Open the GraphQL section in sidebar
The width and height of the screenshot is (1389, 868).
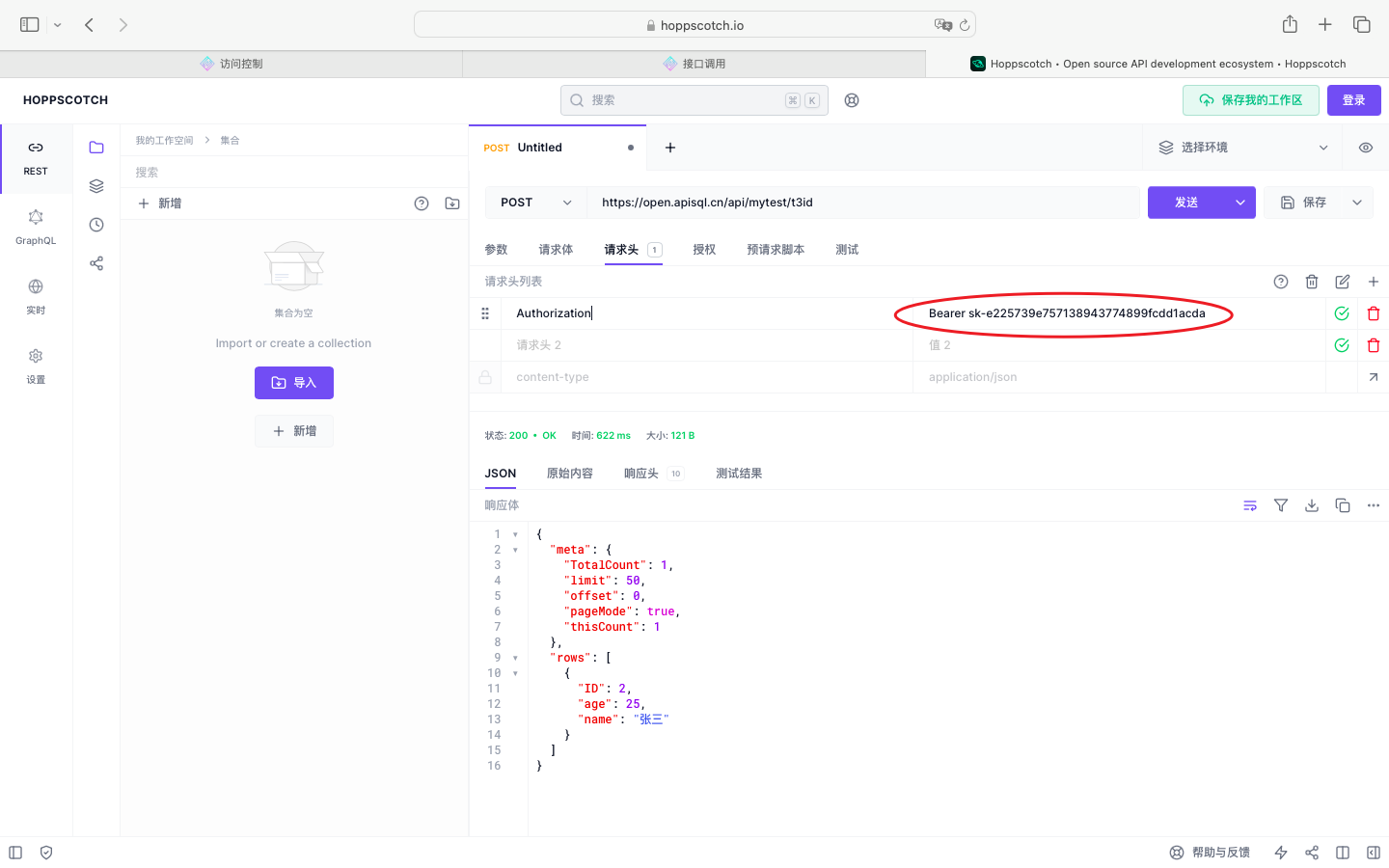coord(36,227)
